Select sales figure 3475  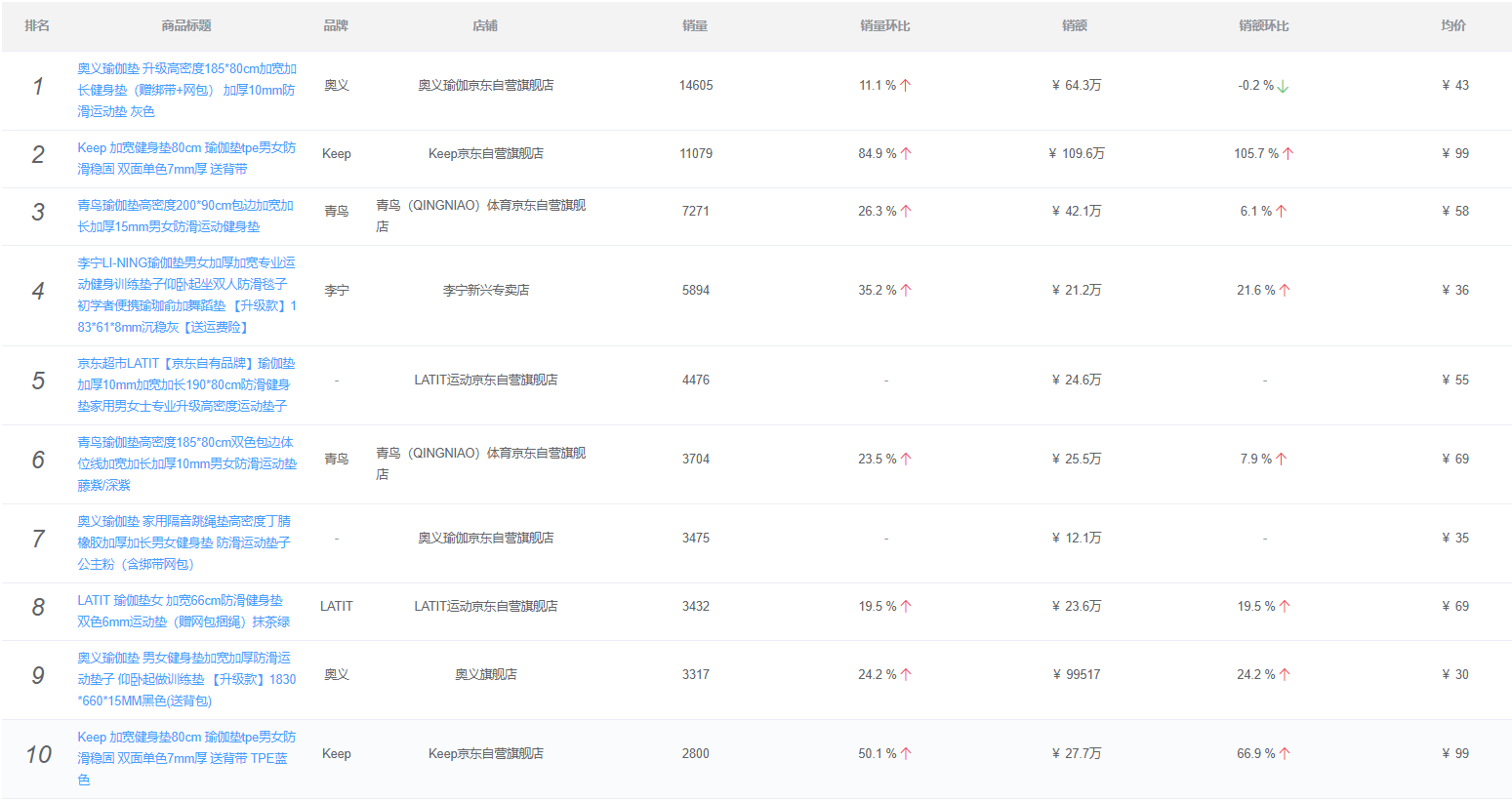(696, 539)
